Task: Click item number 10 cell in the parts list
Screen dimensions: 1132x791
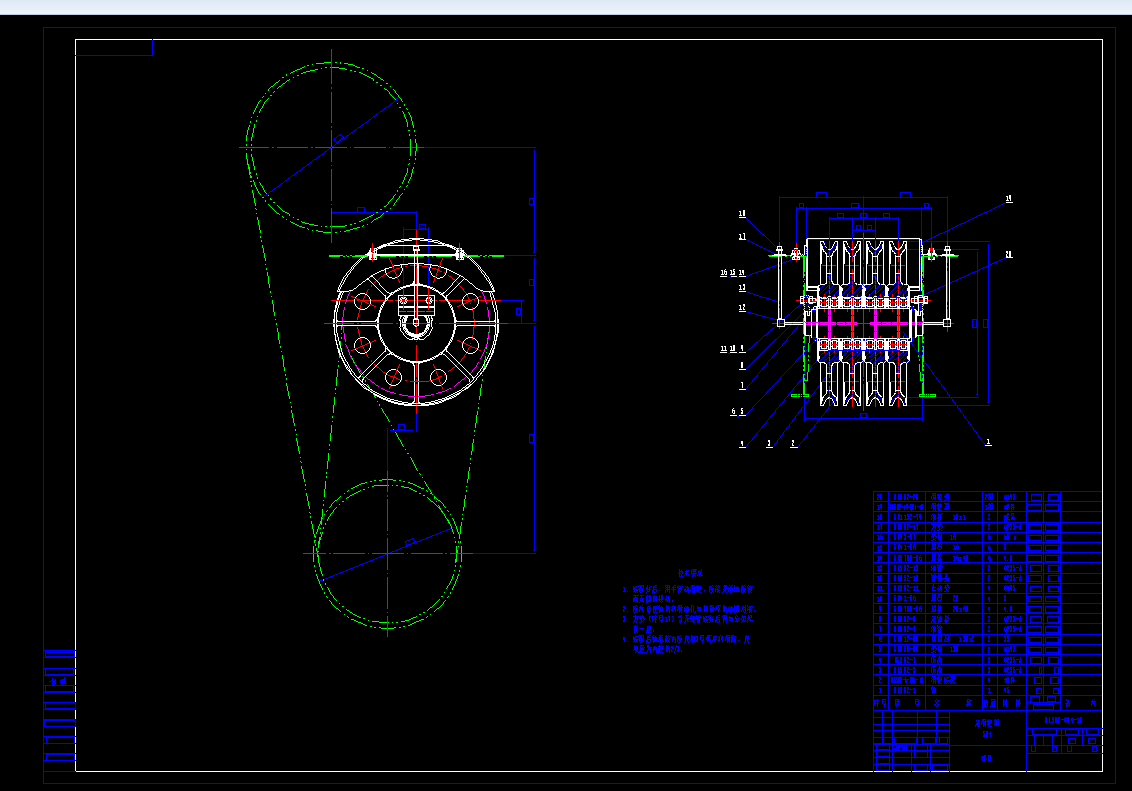Action: 879,599
